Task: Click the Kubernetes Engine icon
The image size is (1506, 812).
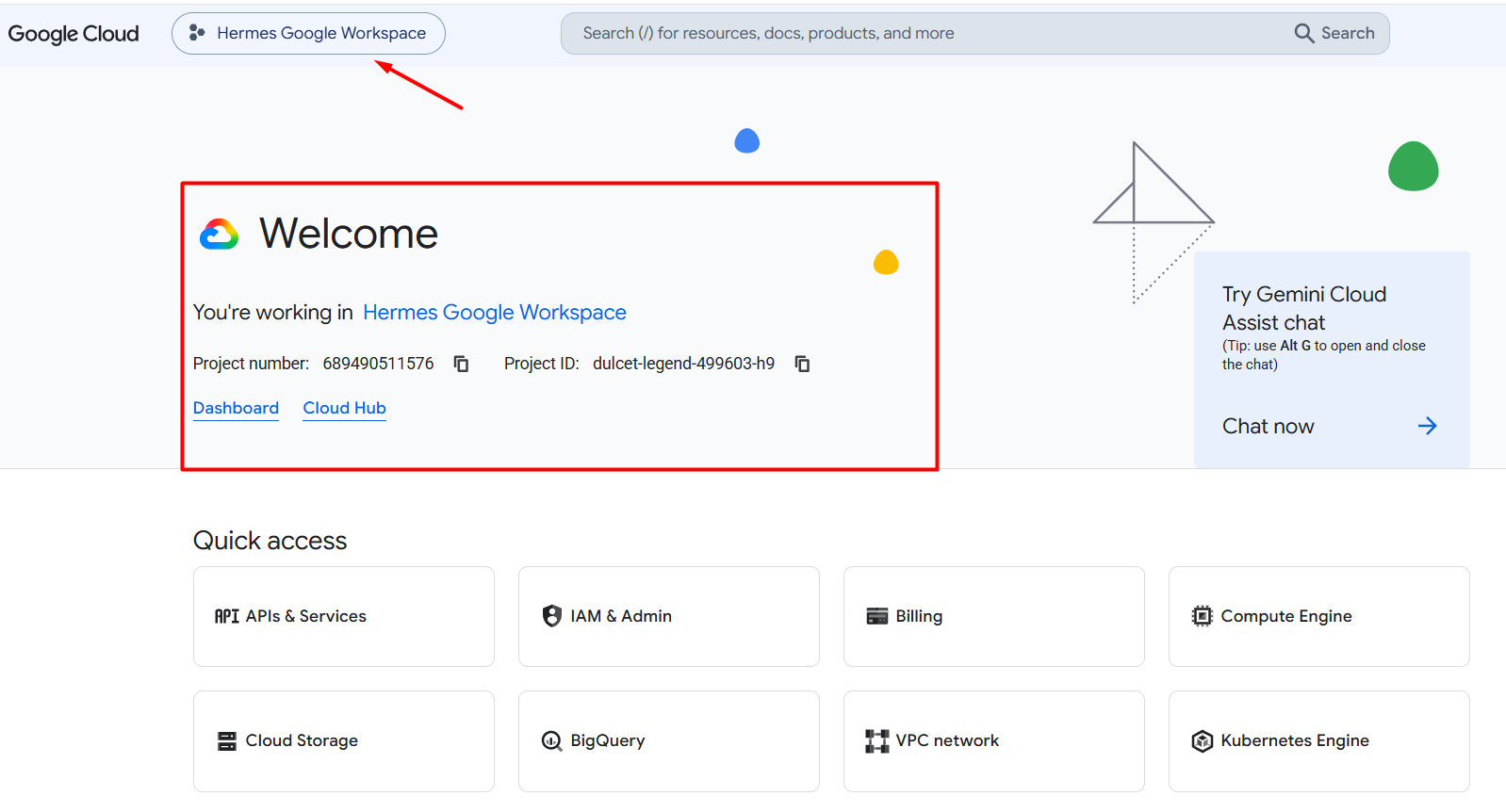Action: 1203,741
